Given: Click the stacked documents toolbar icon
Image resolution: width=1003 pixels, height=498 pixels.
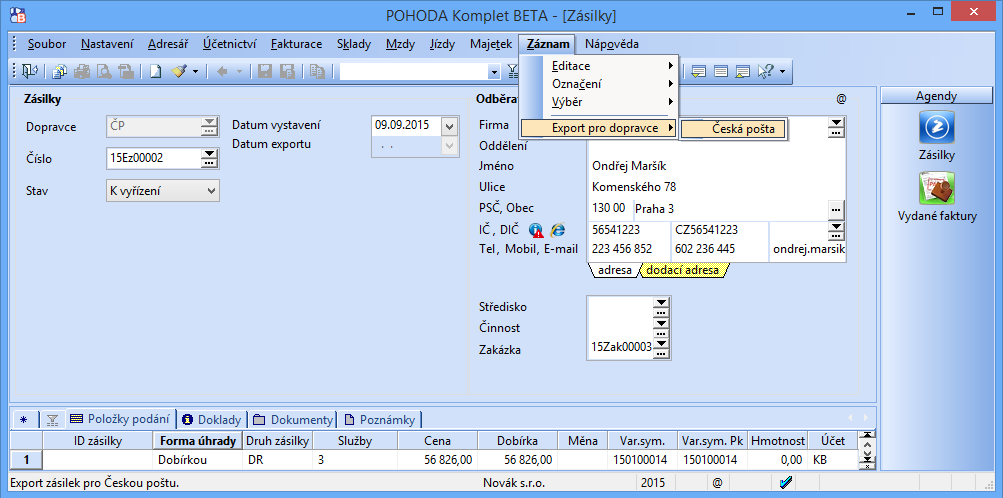Looking at the screenshot, I should coord(59,72).
